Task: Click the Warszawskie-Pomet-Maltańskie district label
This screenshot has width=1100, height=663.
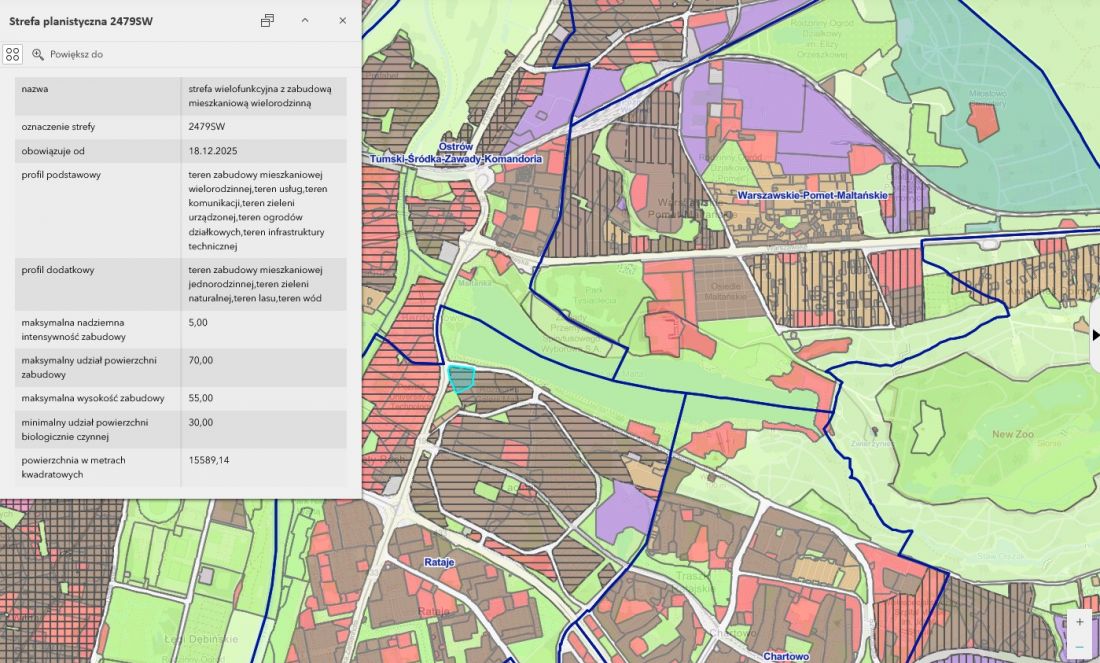Action: (x=812, y=195)
